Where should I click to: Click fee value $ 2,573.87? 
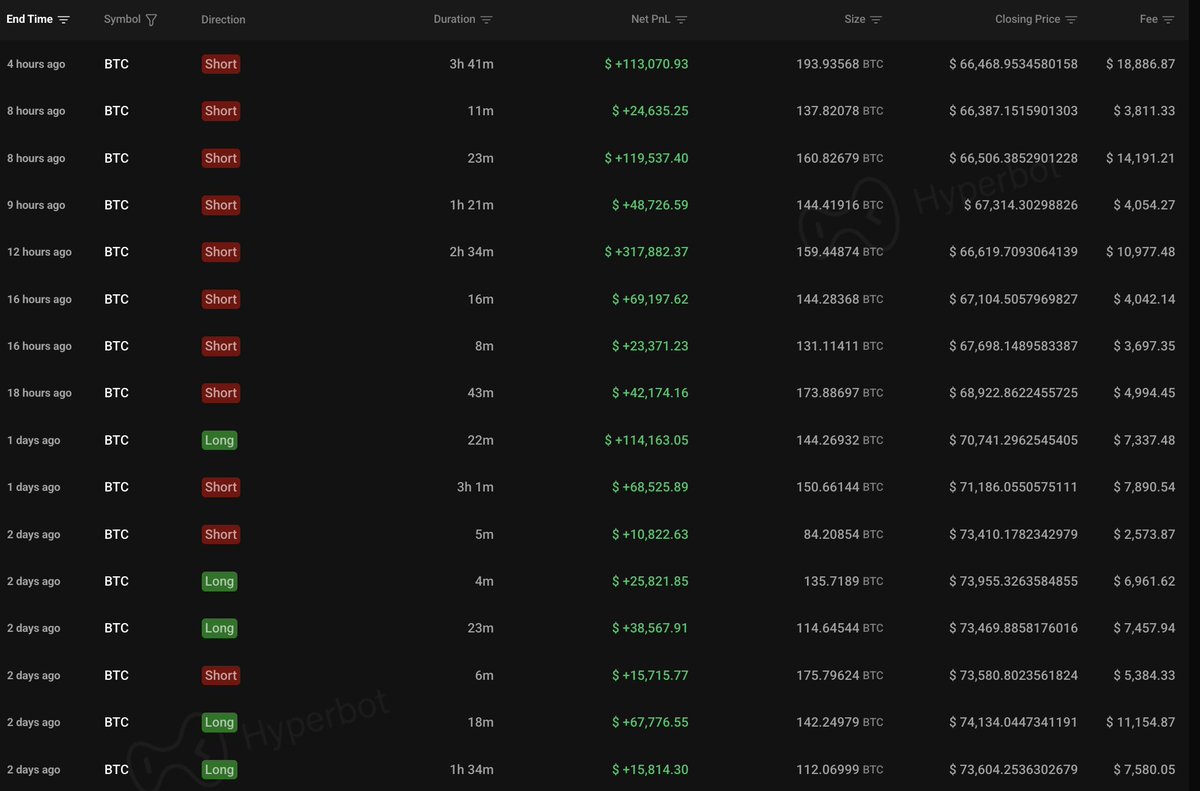coord(1145,534)
